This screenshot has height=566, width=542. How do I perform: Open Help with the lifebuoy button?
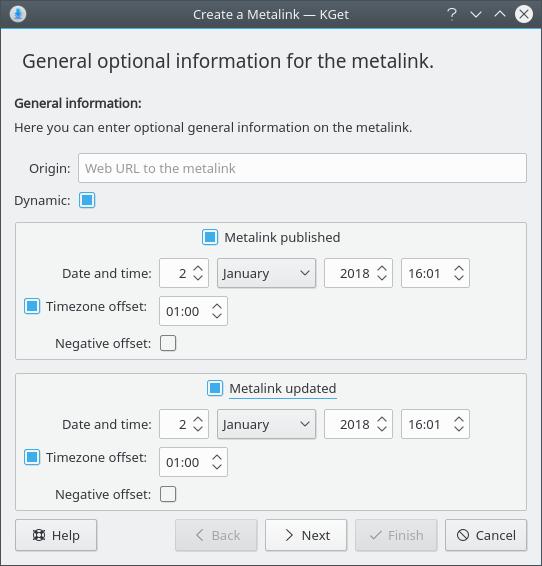pyautogui.click(x=56, y=535)
